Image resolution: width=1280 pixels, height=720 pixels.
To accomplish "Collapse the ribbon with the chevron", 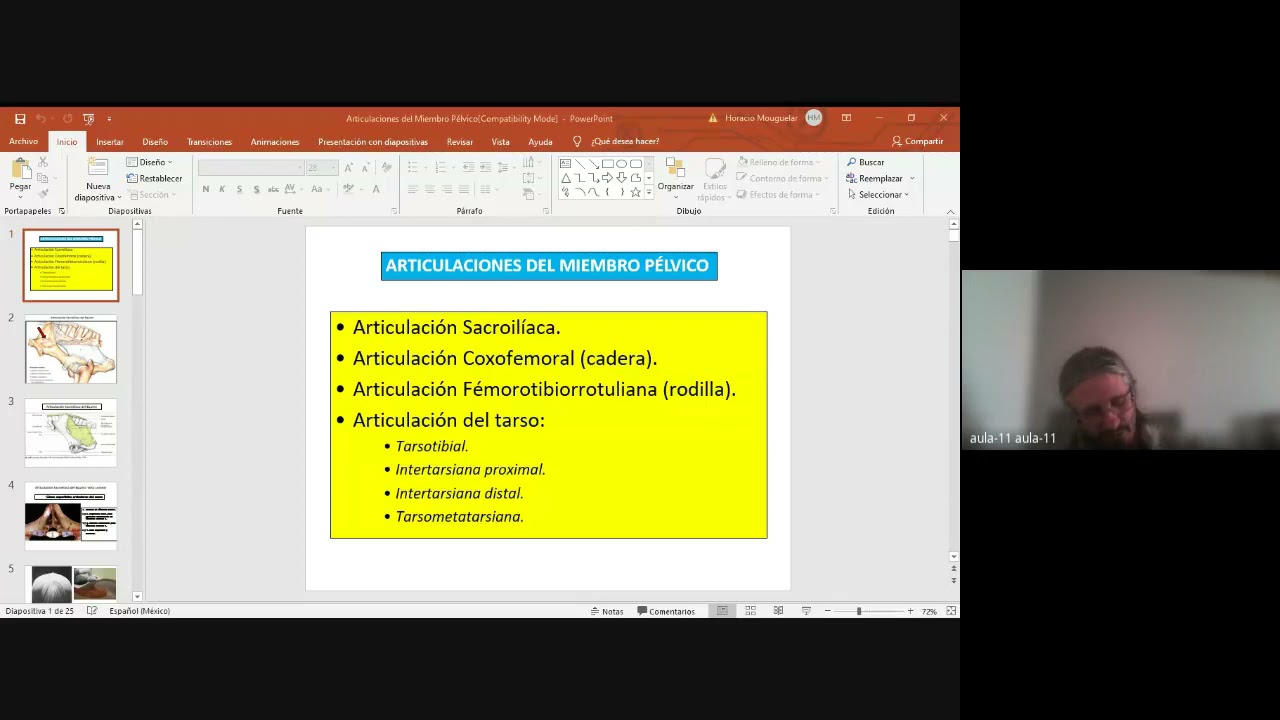I will [950, 211].
